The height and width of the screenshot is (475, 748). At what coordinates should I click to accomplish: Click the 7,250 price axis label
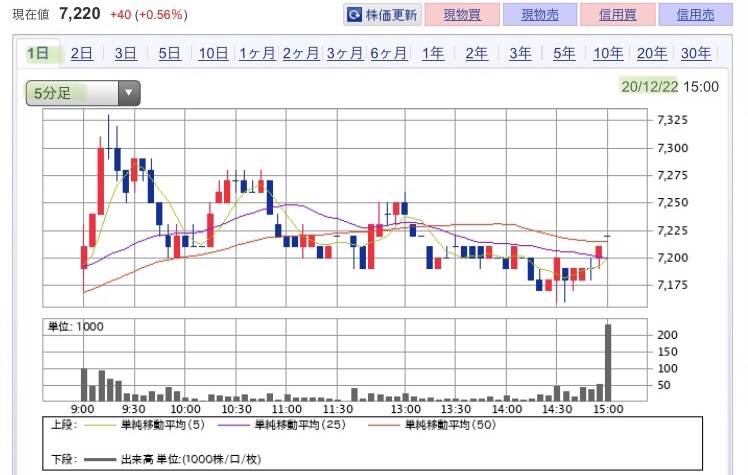point(673,202)
